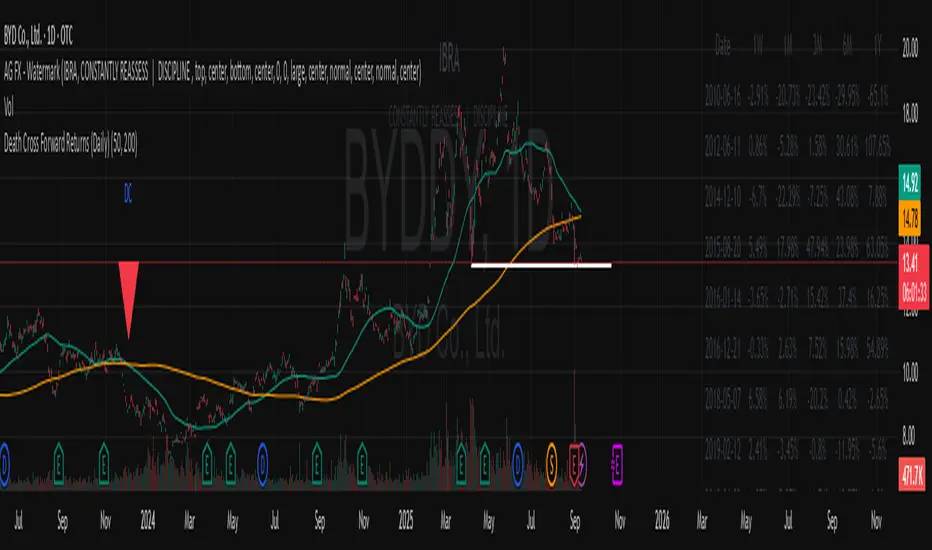Click the 2024 label on time axis
The height and width of the screenshot is (550, 932).
pos(147,521)
